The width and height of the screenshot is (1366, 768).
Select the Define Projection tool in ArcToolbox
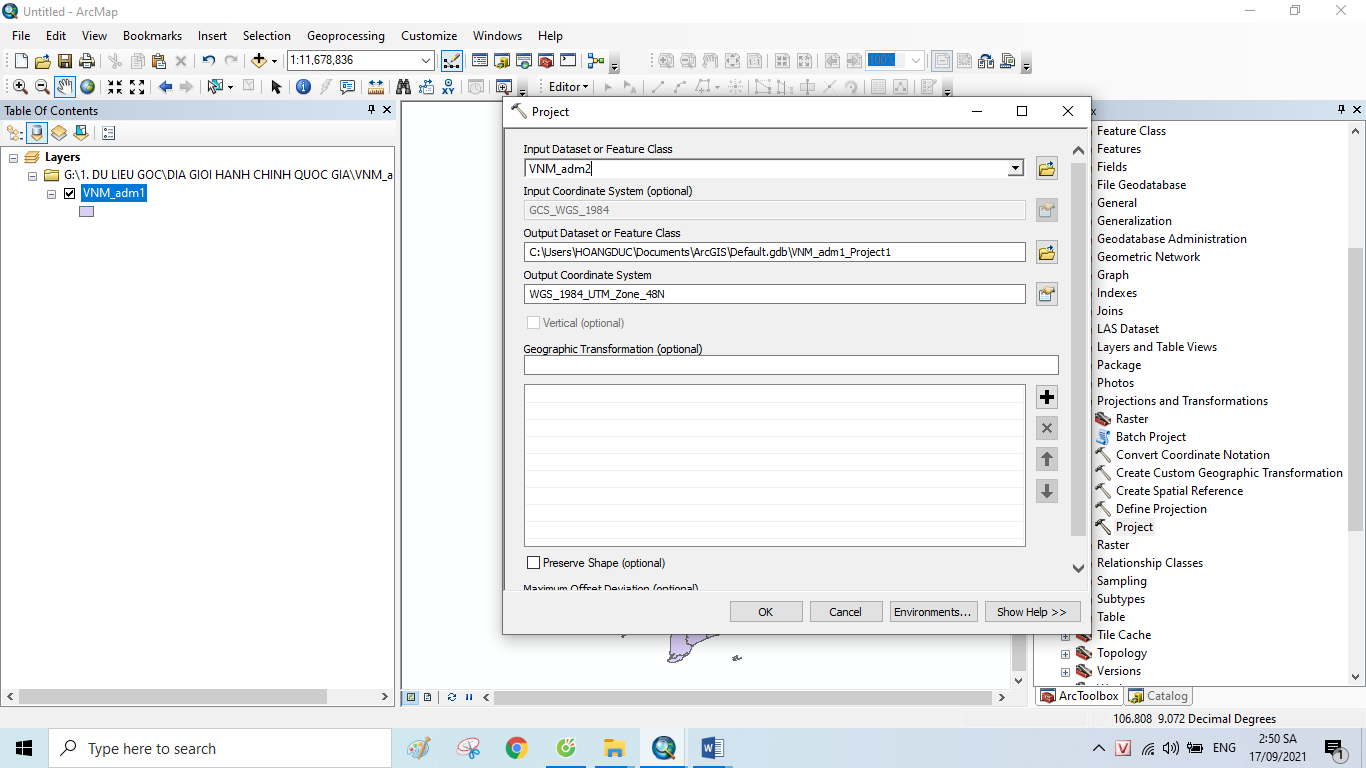[1161, 509]
